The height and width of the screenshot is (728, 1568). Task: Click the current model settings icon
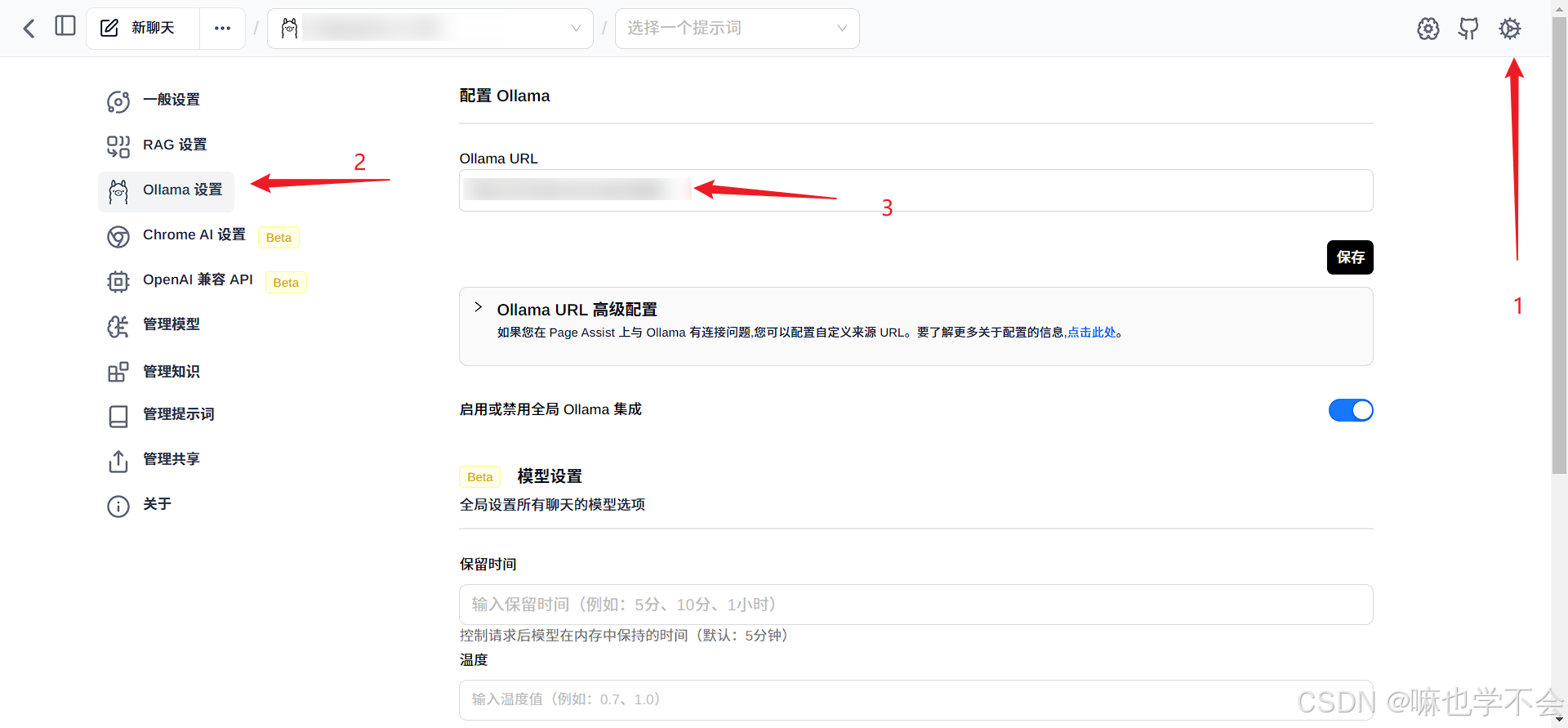1428,29
